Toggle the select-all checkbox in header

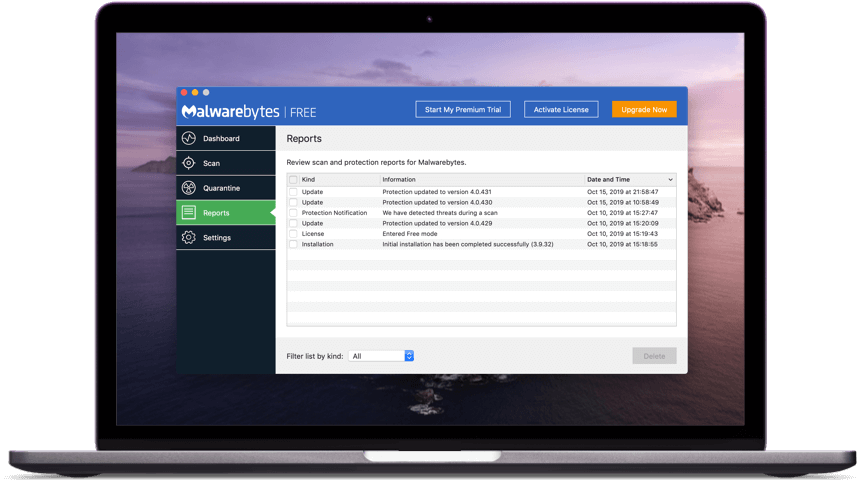[293, 180]
